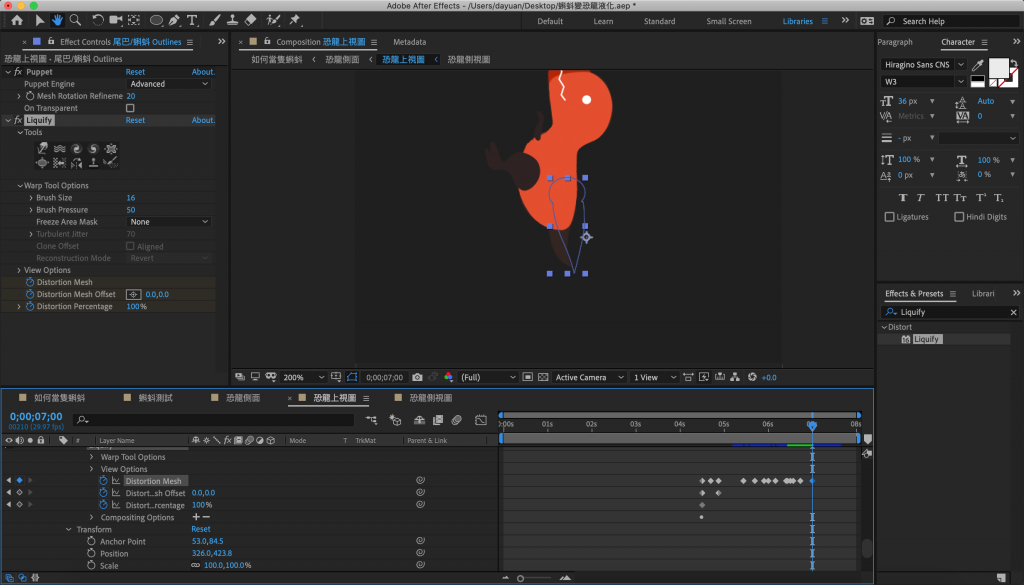Reset the Puppet effect
1024x585 pixels.
point(135,72)
